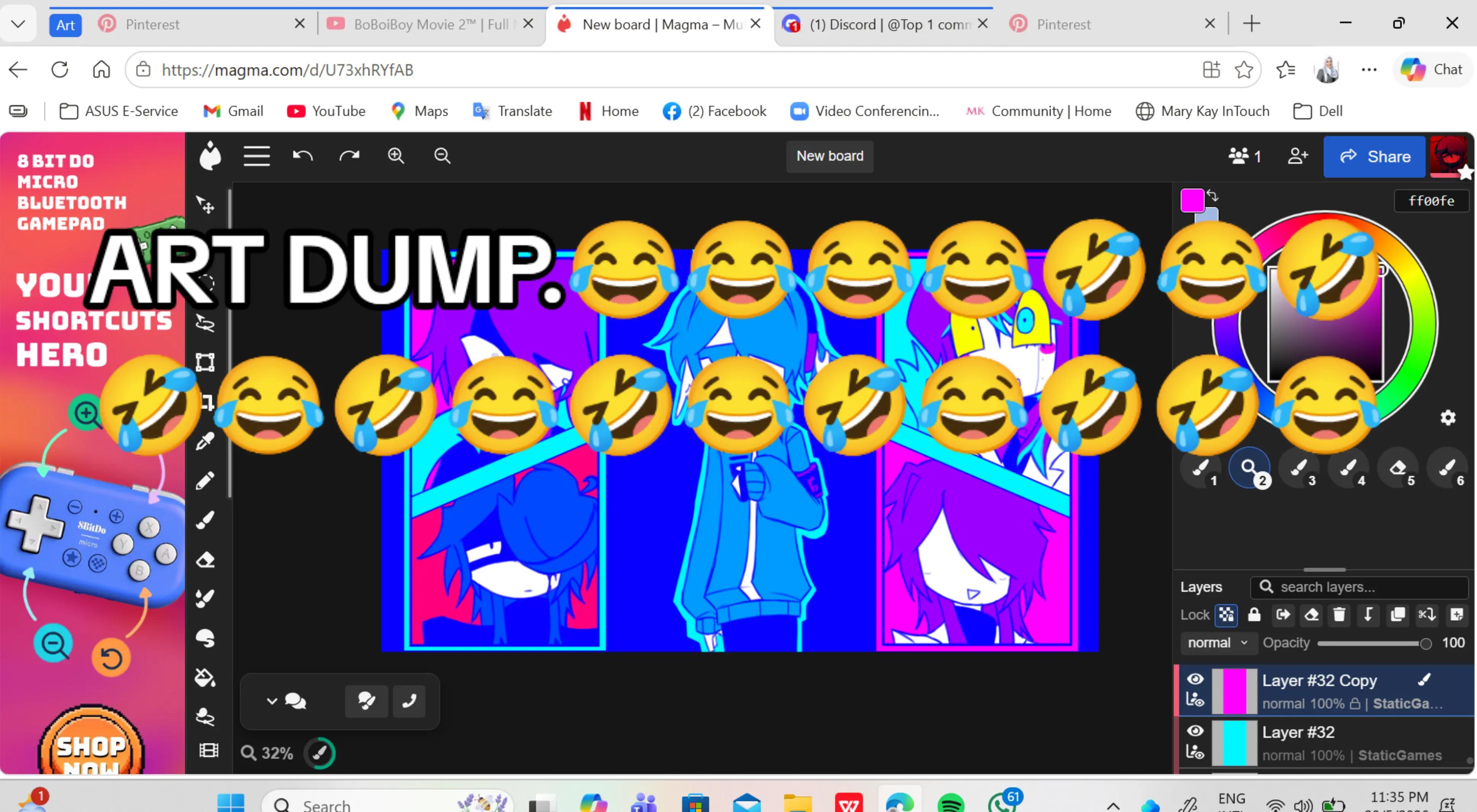Open the YouTube bookmark

(326, 111)
